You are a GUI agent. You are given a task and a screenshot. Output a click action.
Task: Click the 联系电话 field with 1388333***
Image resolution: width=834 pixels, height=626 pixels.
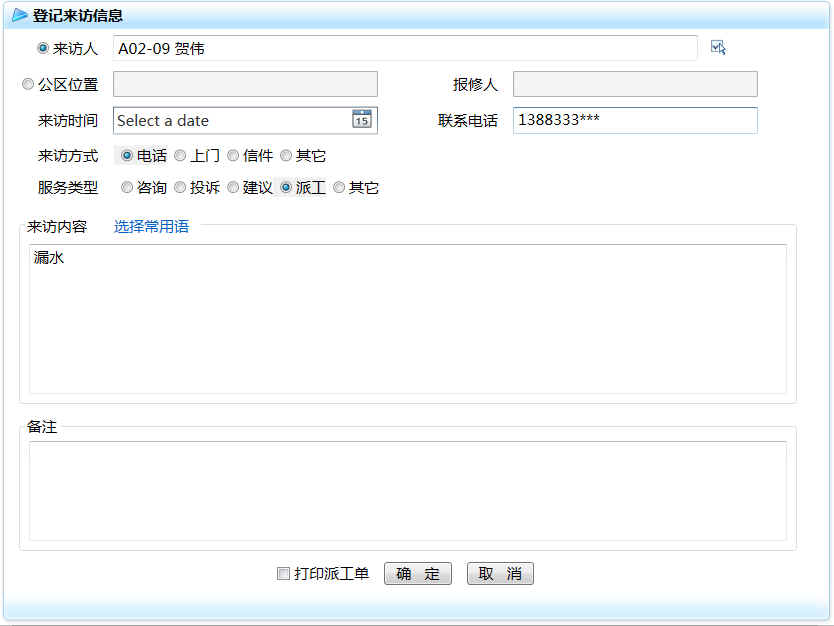point(635,120)
